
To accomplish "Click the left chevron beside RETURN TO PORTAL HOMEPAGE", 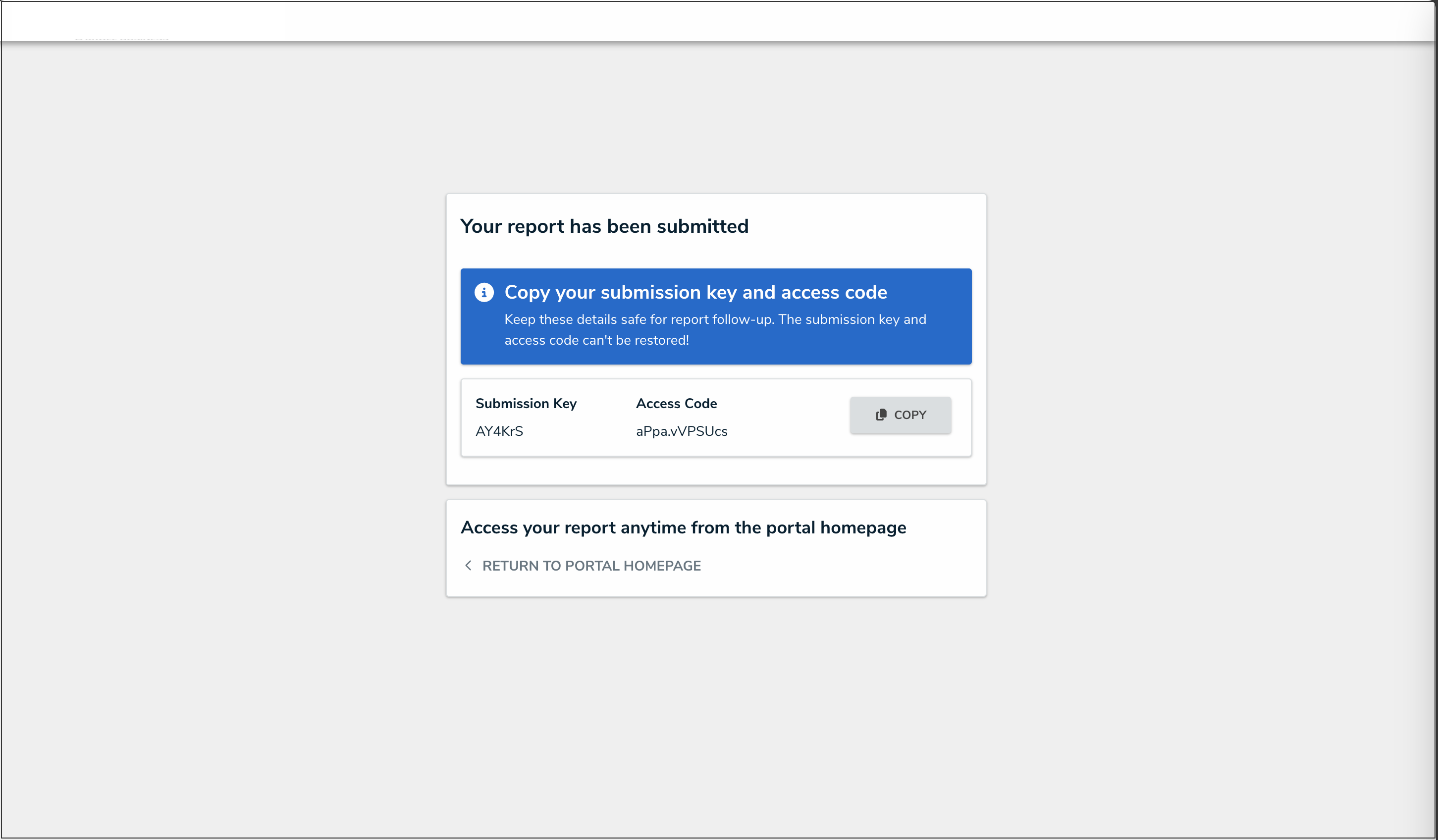I will [x=468, y=566].
